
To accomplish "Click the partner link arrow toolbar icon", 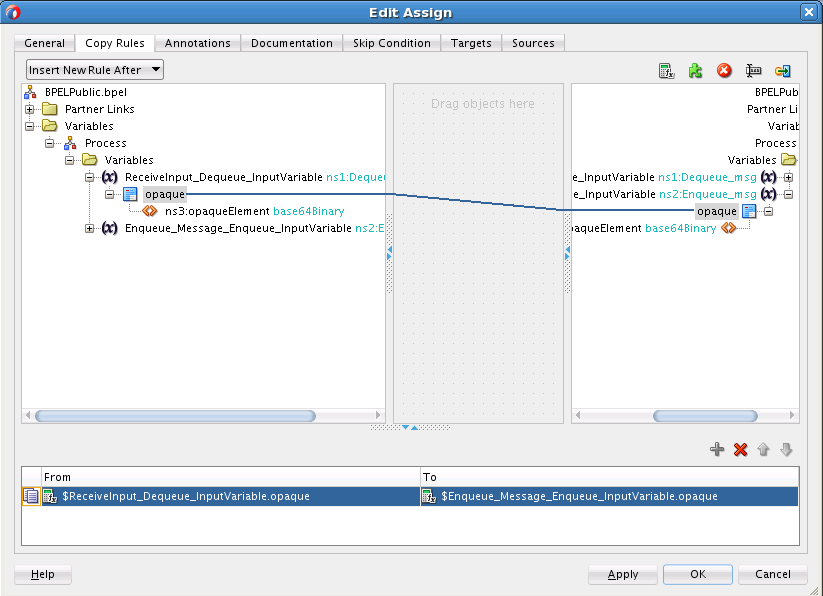I will [783, 71].
